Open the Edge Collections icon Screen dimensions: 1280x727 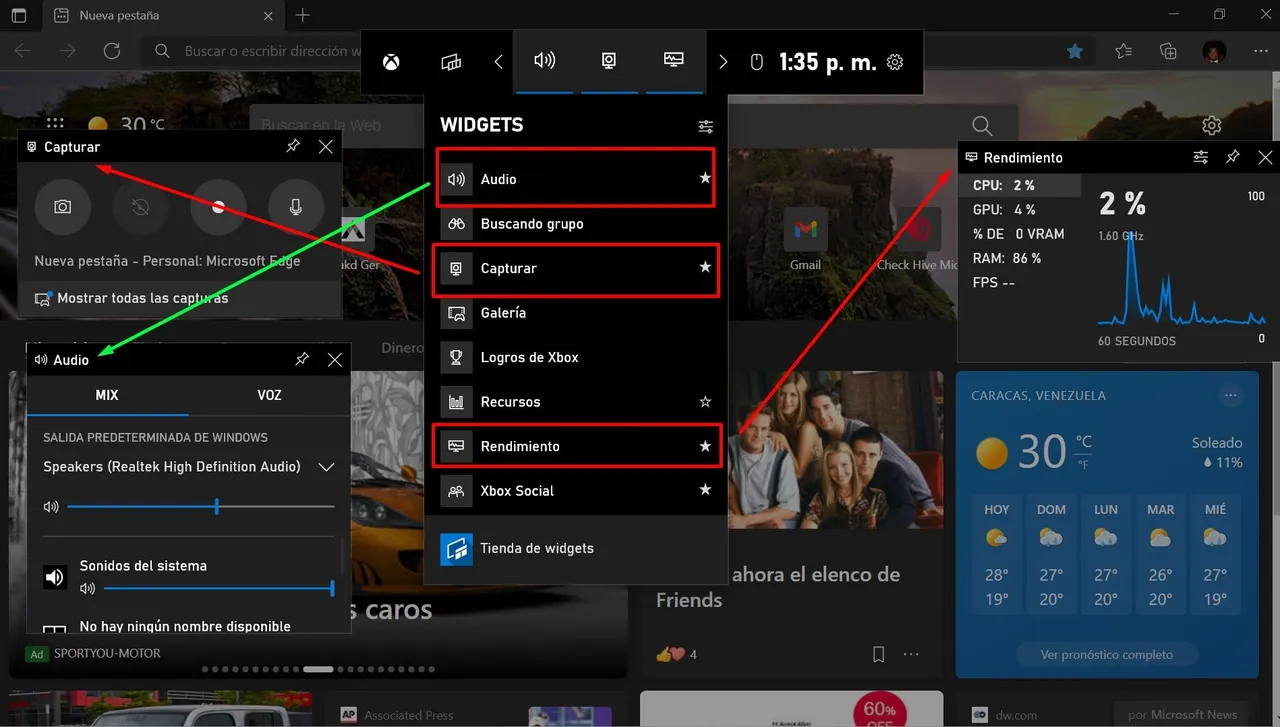coord(1168,51)
